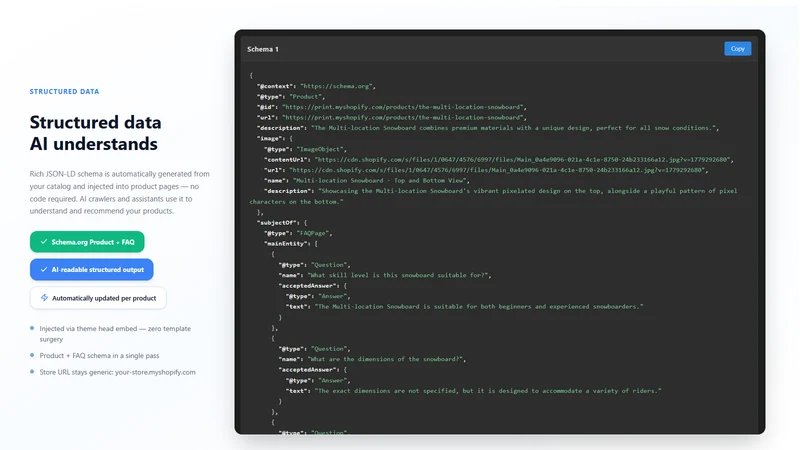The image size is (800, 450).
Task: Click the "subjectOf" key
Action: 278,223
